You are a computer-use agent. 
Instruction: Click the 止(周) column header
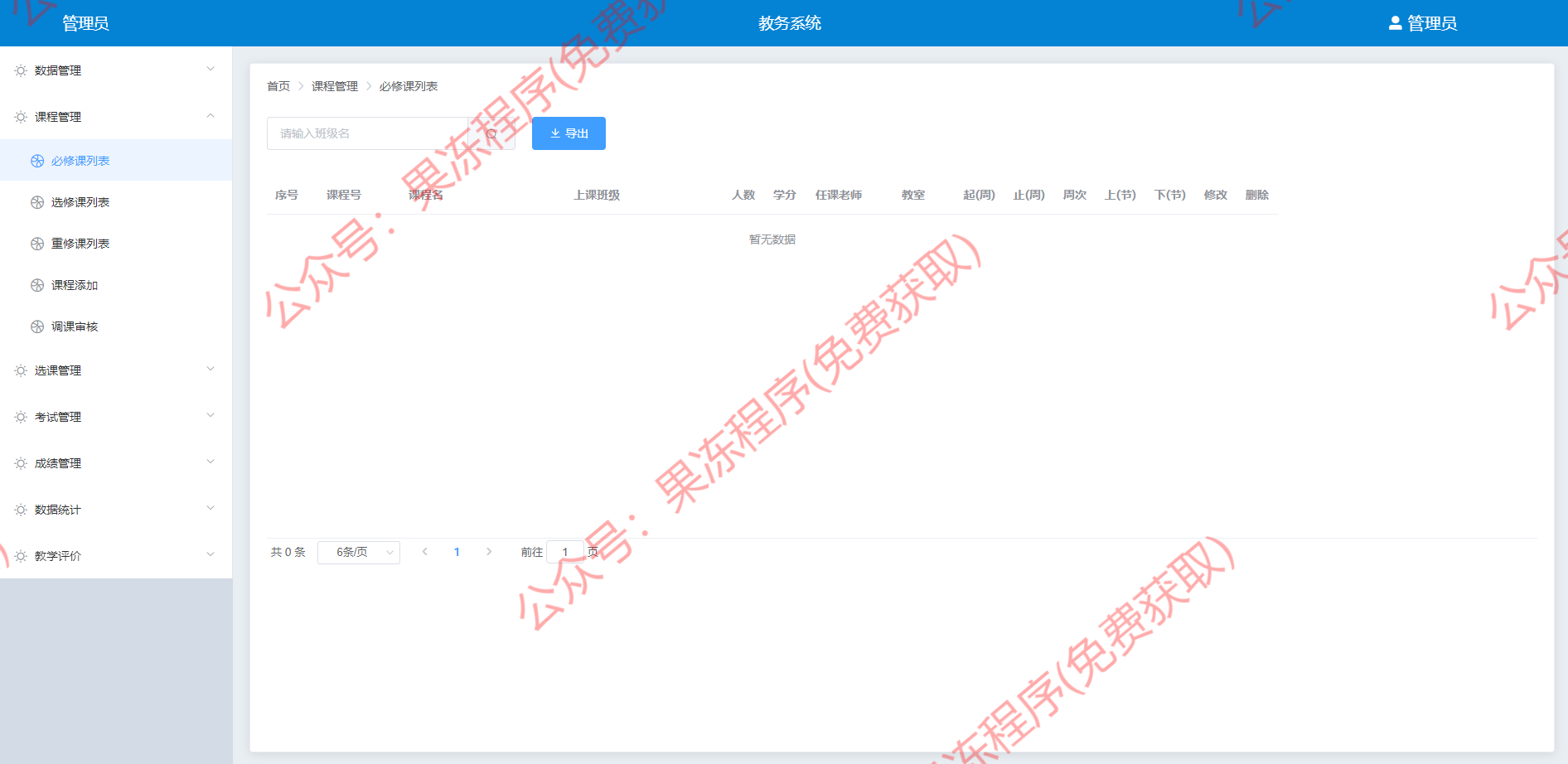click(1028, 195)
